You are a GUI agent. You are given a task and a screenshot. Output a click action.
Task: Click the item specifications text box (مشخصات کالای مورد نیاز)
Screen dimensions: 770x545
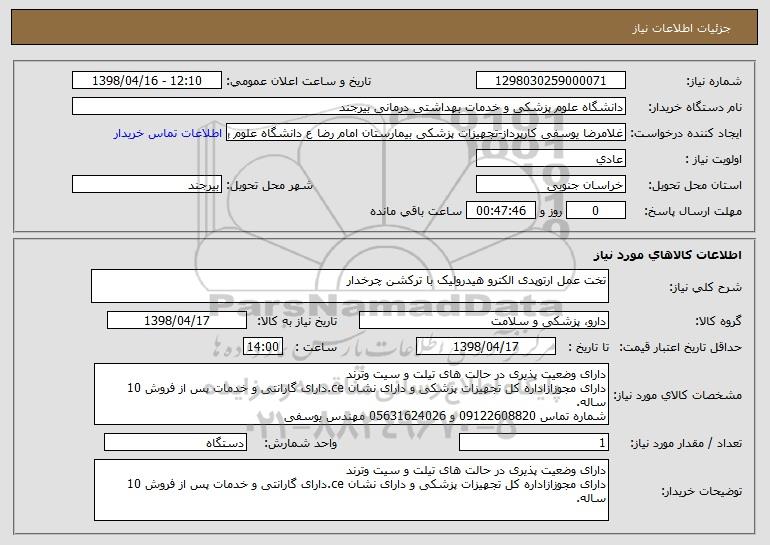pyautogui.click(x=351, y=394)
